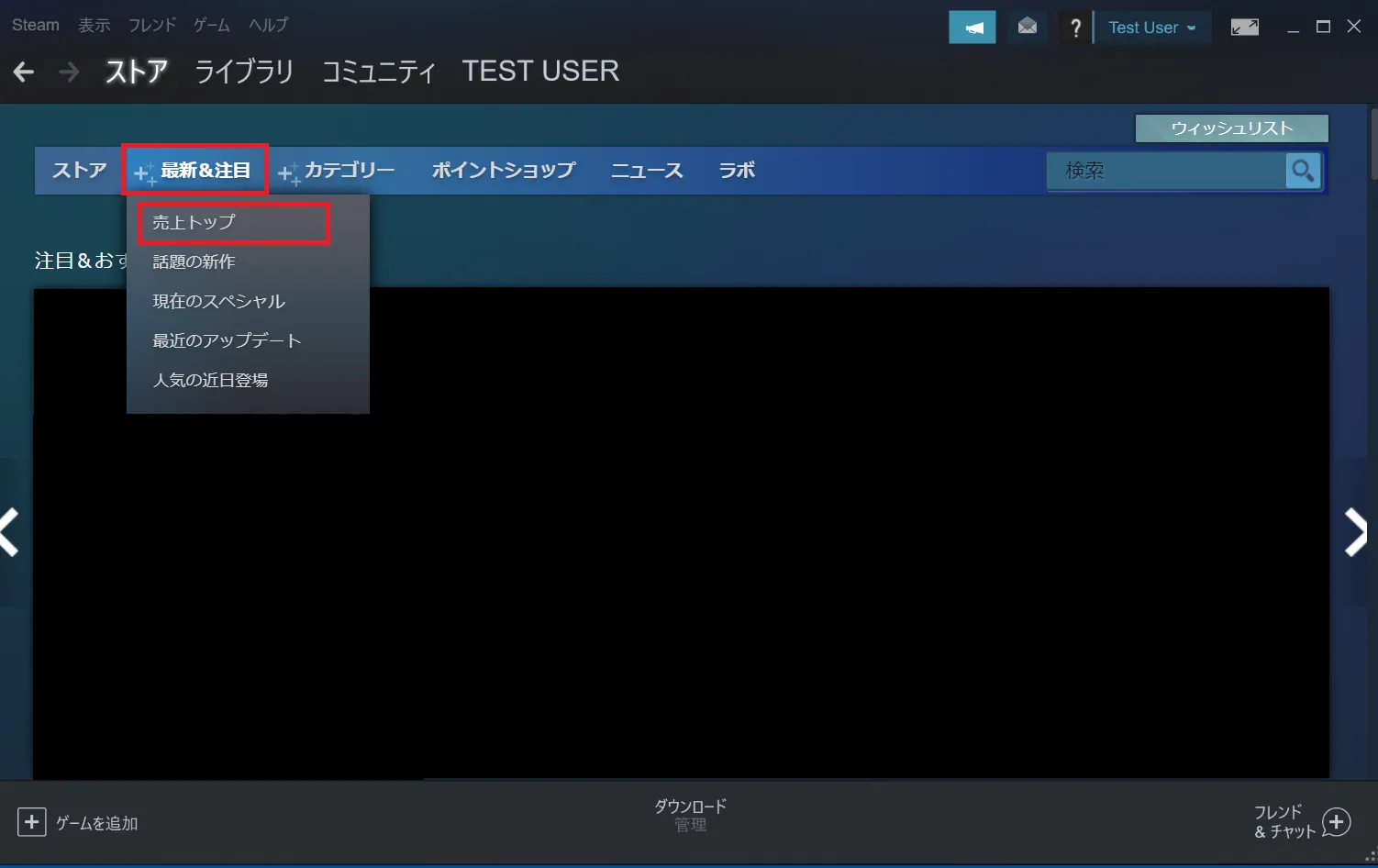
Task: Click the page vertical scrollbar
Action: tap(1372, 143)
